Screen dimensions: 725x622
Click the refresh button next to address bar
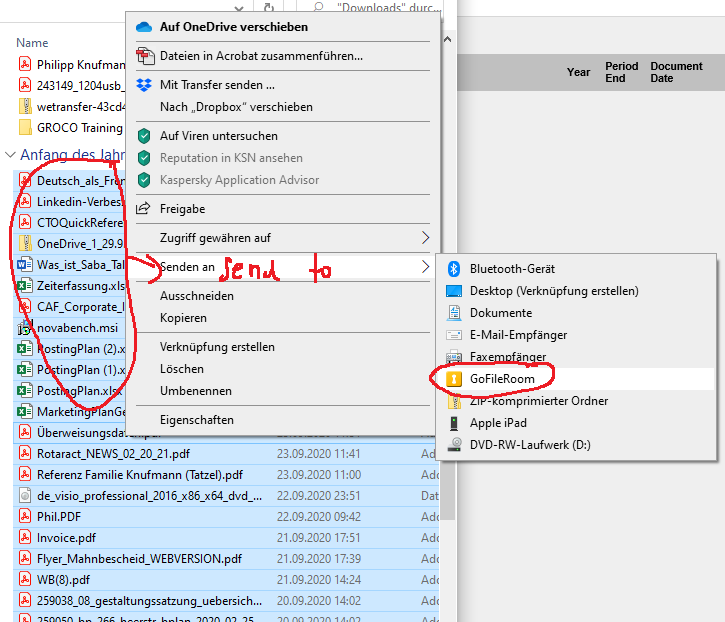coord(269,7)
